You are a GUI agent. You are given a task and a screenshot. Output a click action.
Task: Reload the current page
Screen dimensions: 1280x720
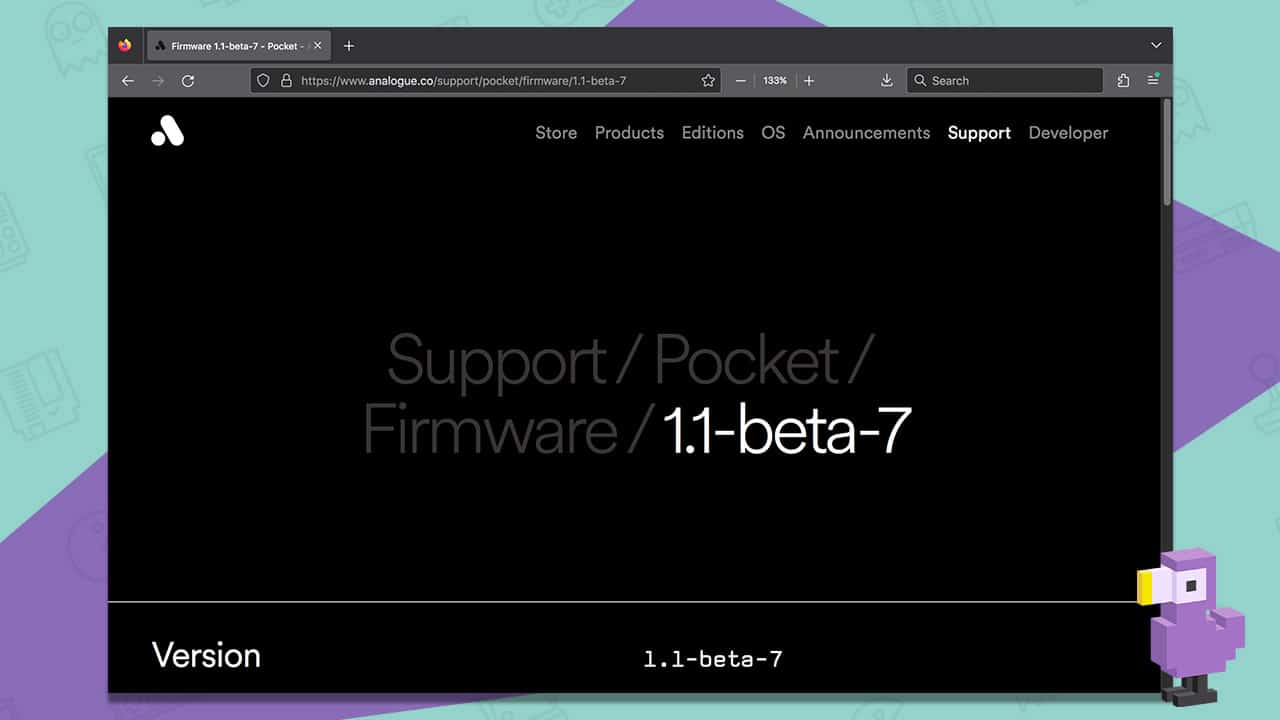tap(188, 81)
